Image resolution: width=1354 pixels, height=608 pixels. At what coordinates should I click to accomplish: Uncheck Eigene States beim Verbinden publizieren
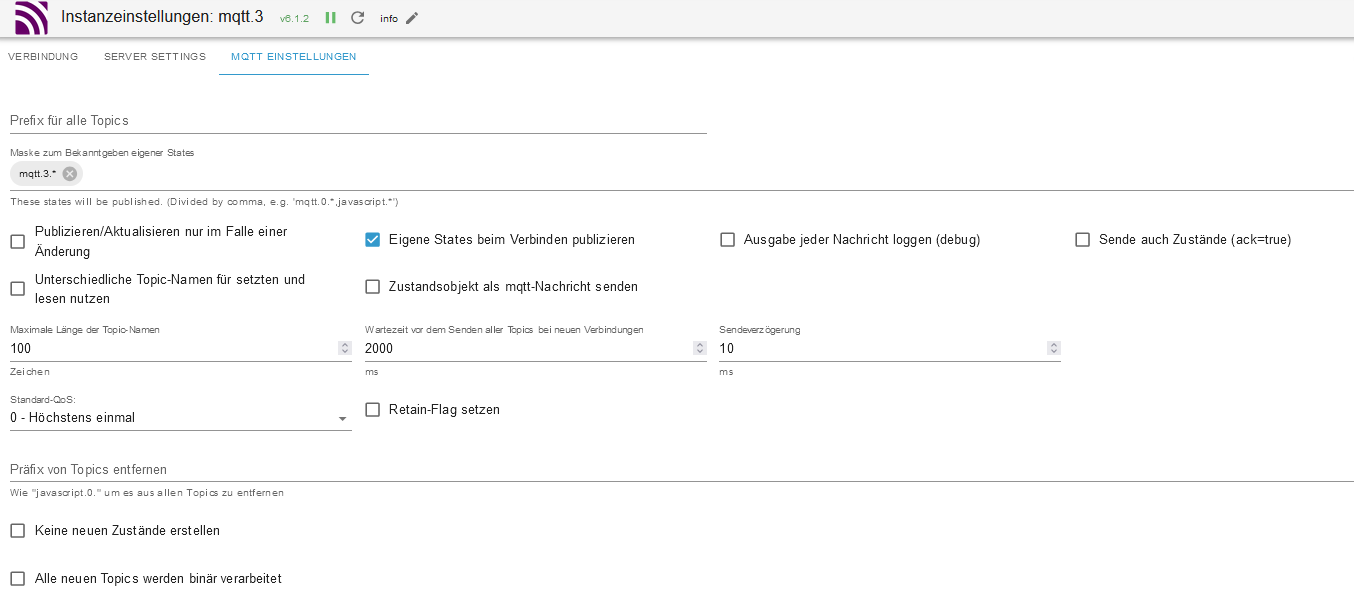tap(373, 240)
